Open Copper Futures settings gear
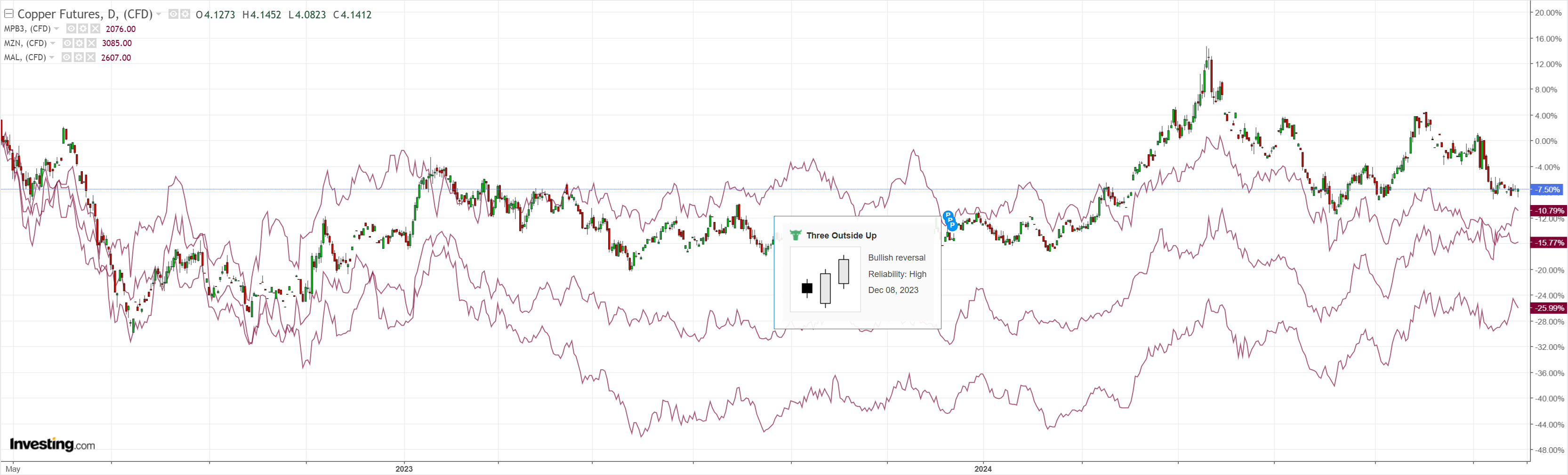The width and height of the screenshot is (1568, 475). 185,14
